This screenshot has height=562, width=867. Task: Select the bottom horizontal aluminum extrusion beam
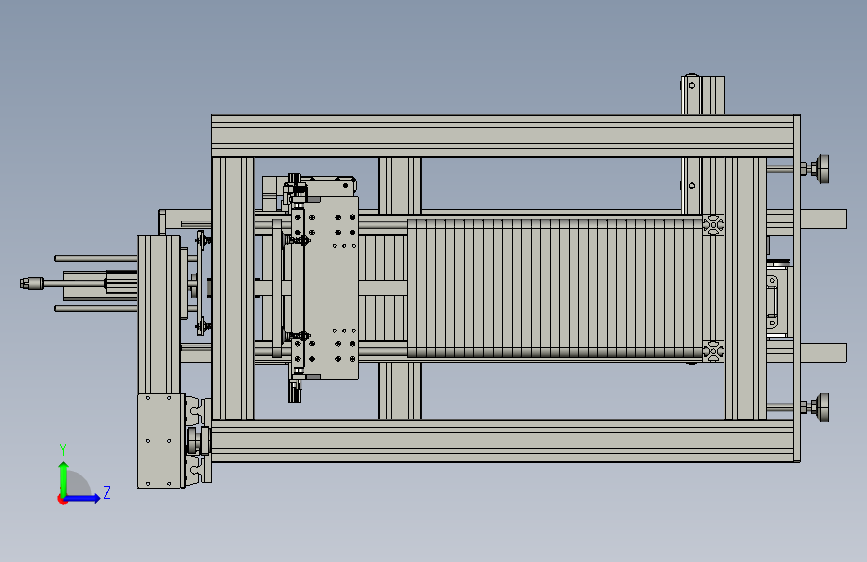coord(503,441)
